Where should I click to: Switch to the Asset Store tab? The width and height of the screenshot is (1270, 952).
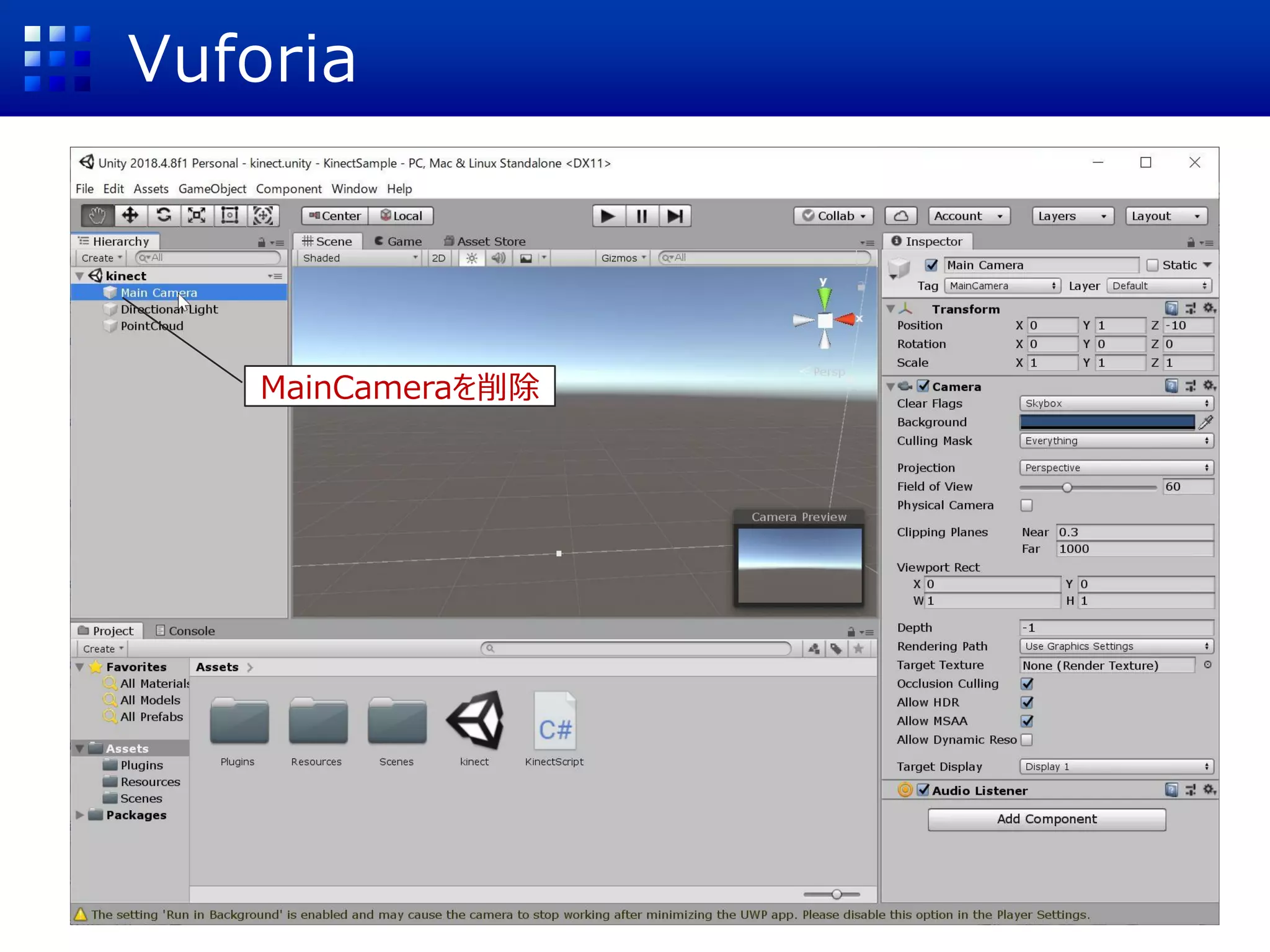485,242
